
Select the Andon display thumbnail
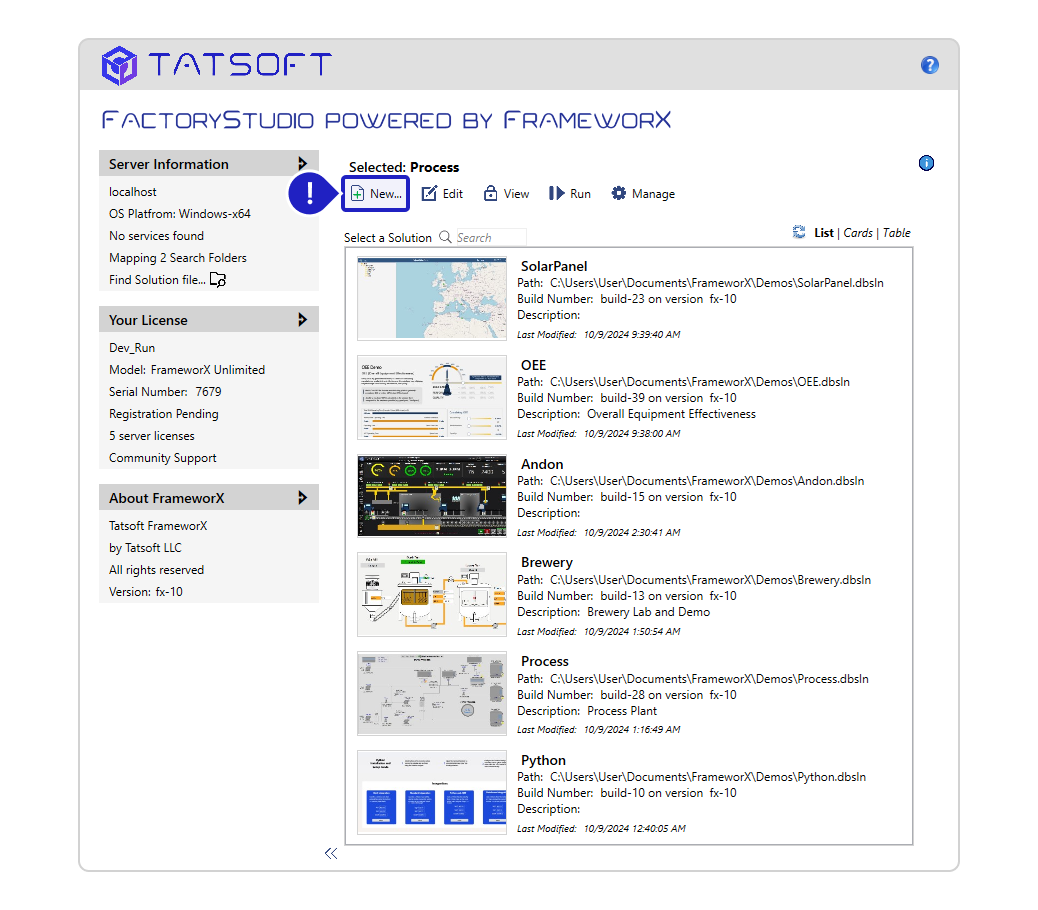pyautogui.click(x=432, y=496)
